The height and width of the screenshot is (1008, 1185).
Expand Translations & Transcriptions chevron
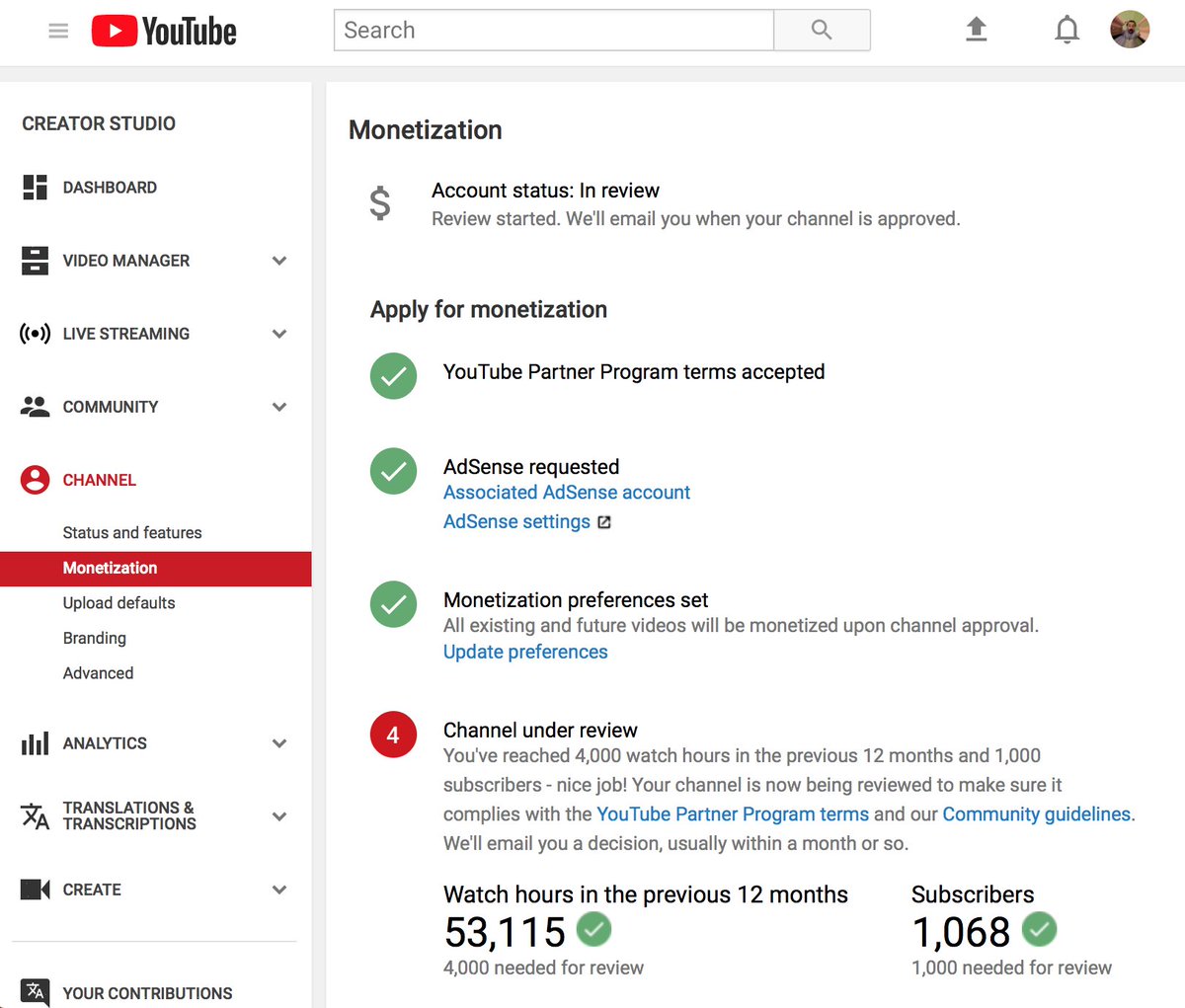click(279, 816)
